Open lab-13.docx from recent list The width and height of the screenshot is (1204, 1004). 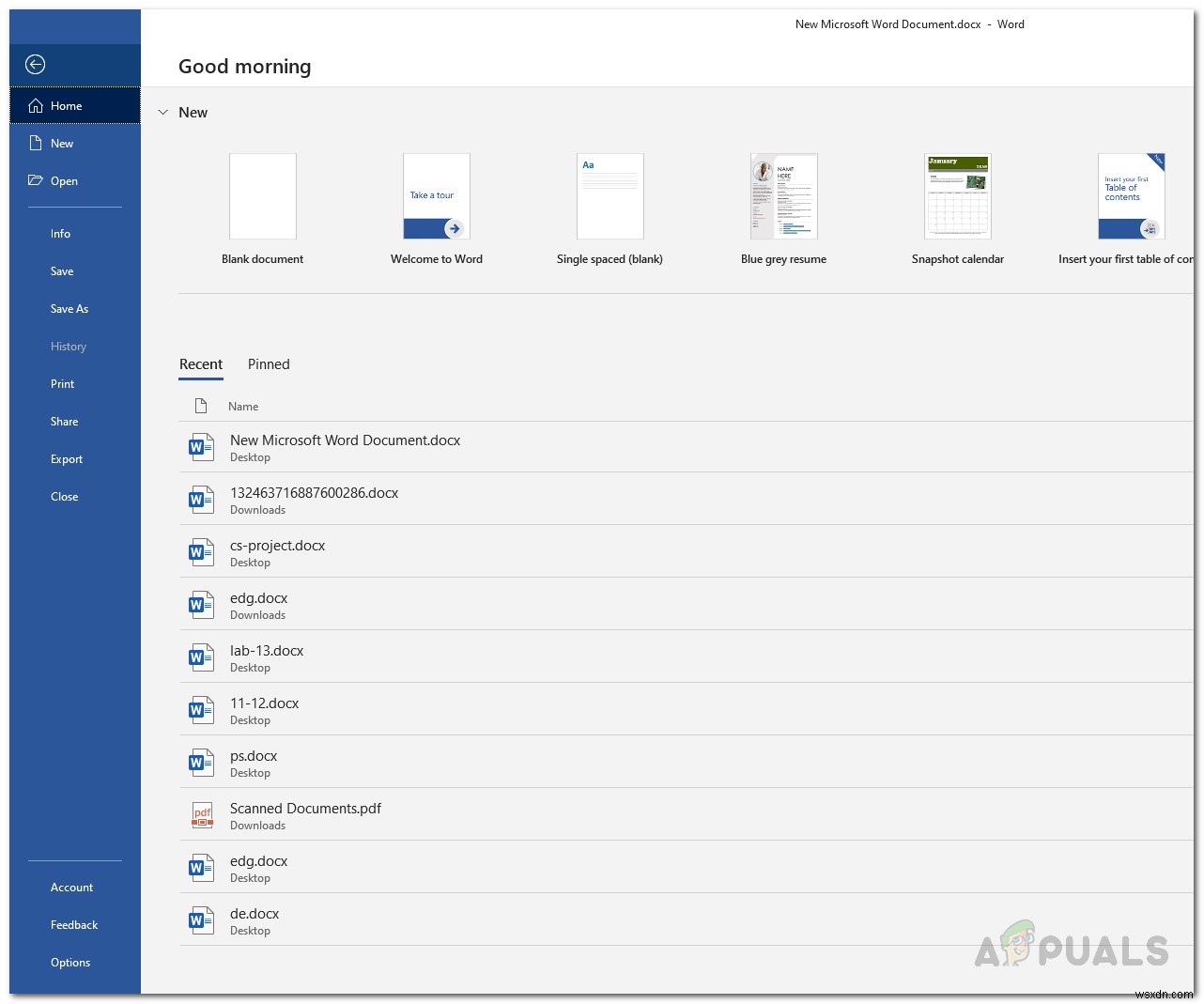686,657
